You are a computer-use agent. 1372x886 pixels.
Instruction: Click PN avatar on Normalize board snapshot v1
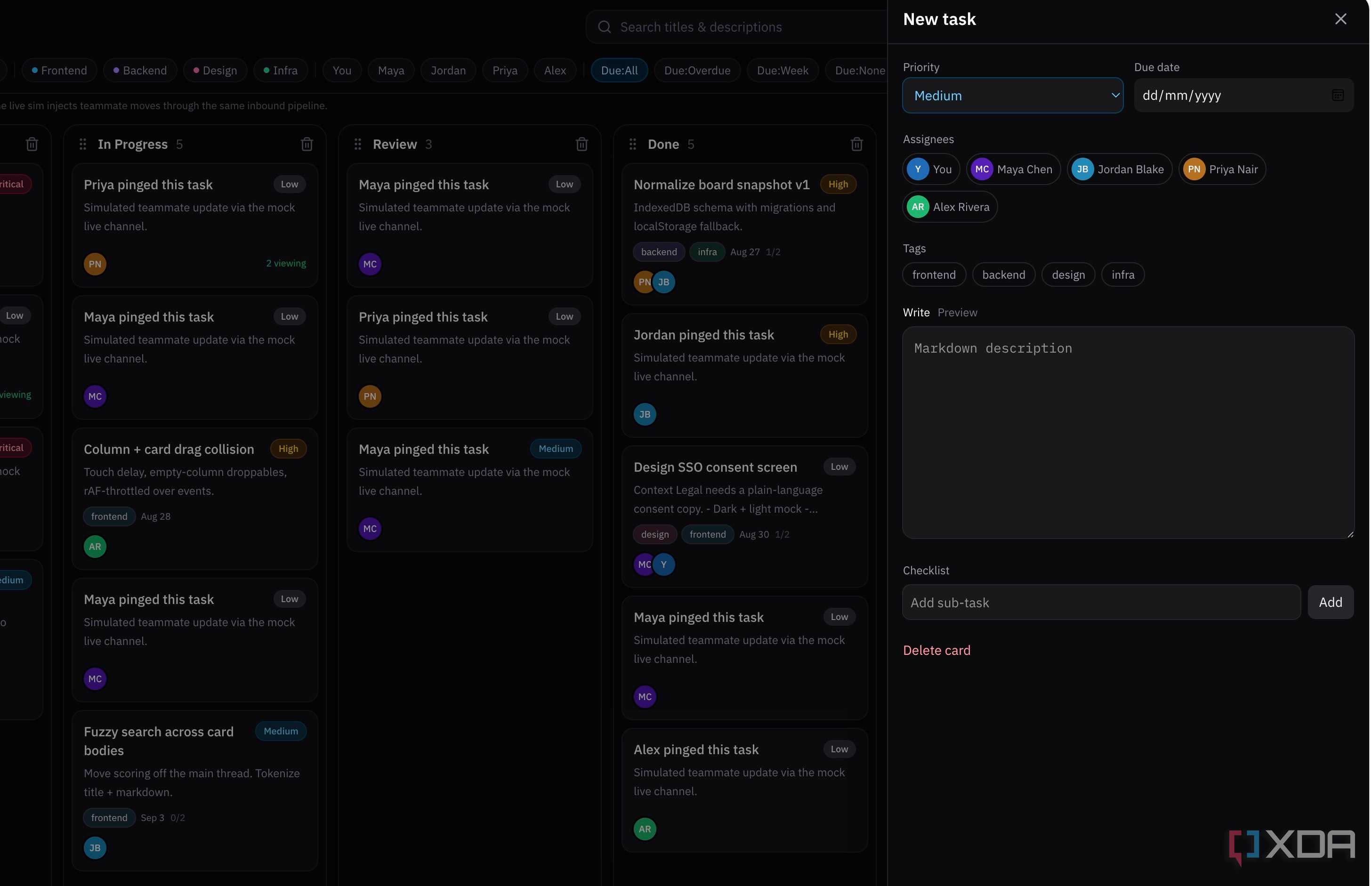tap(643, 282)
